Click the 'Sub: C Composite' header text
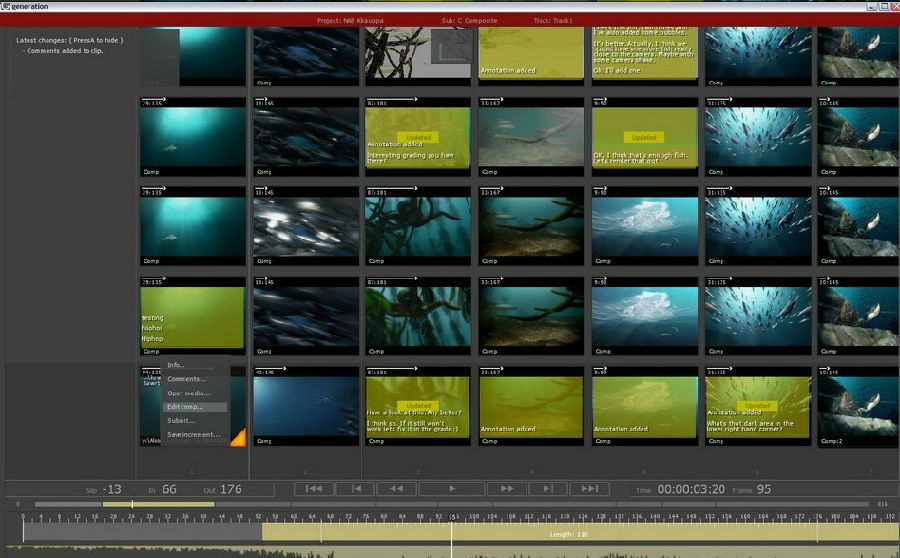This screenshot has width=900, height=558. [x=469, y=21]
